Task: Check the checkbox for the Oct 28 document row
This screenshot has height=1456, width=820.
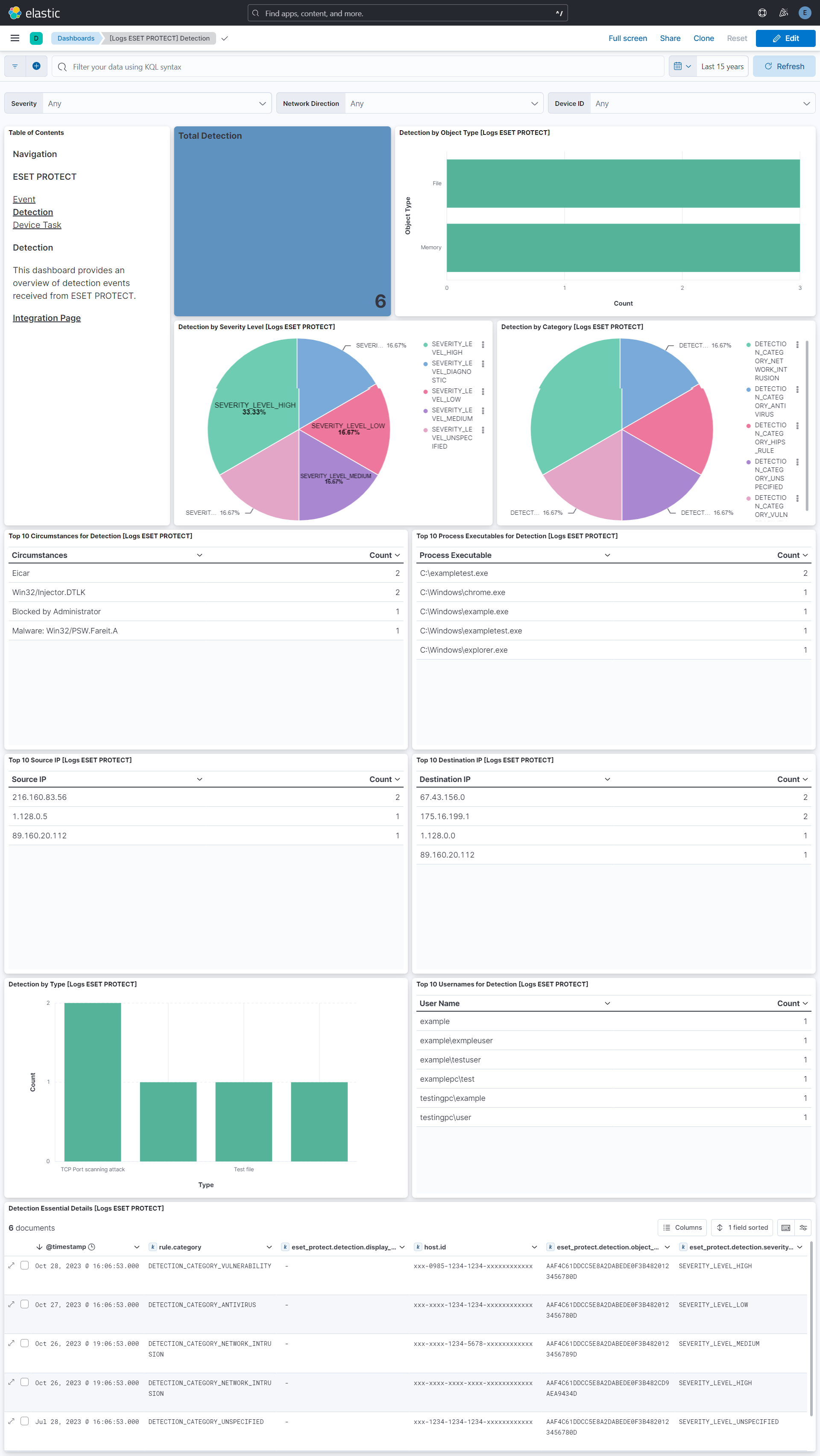Action: click(x=24, y=1265)
